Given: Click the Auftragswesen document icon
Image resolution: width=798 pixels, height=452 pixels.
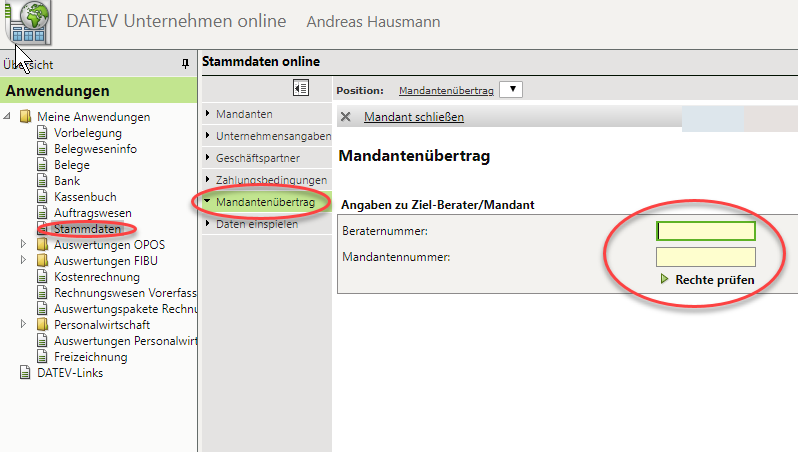Looking at the screenshot, I should click(42, 213).
